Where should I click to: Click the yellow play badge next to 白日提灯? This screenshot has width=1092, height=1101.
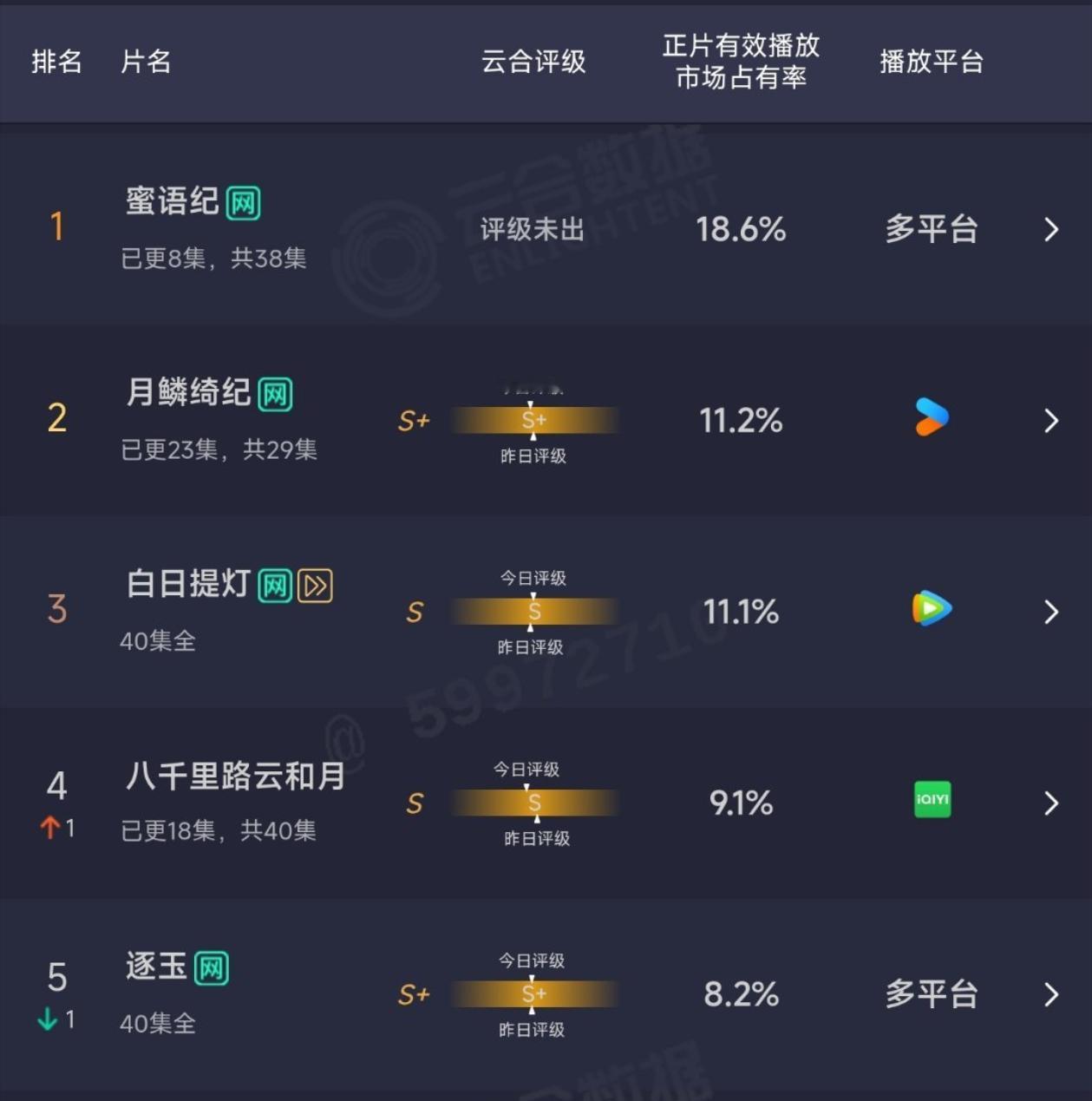(x=315, y=586)
